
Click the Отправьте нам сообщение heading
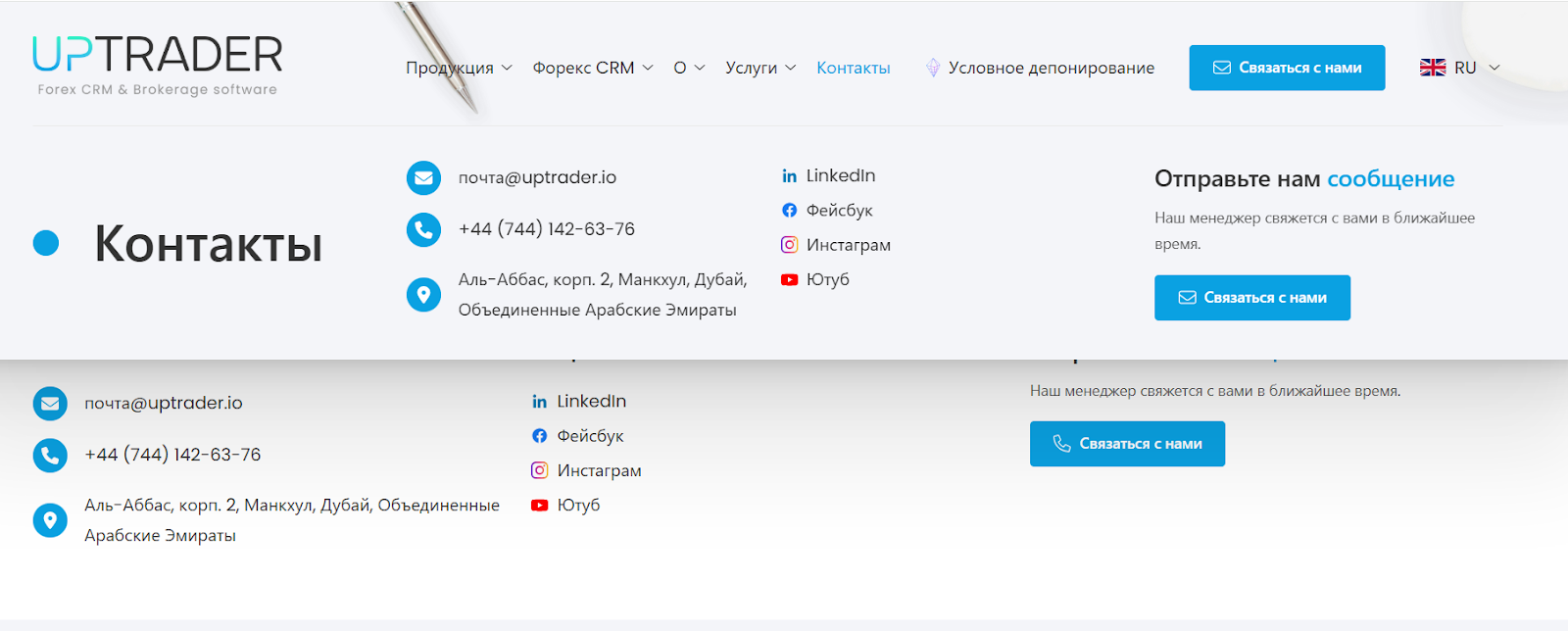click(1304, 179)
